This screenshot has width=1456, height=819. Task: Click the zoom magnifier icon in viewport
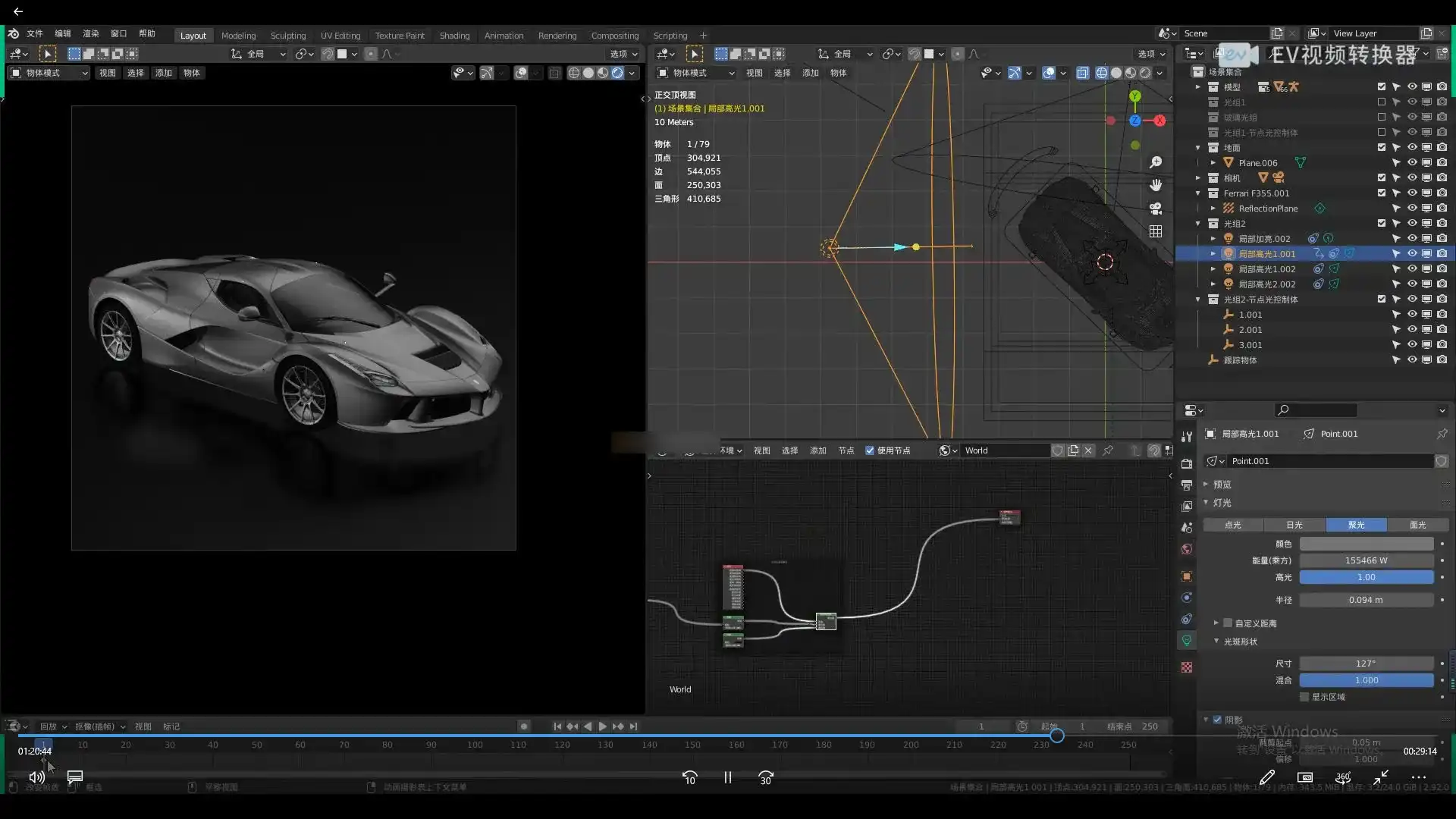[x=1156, y=162]
